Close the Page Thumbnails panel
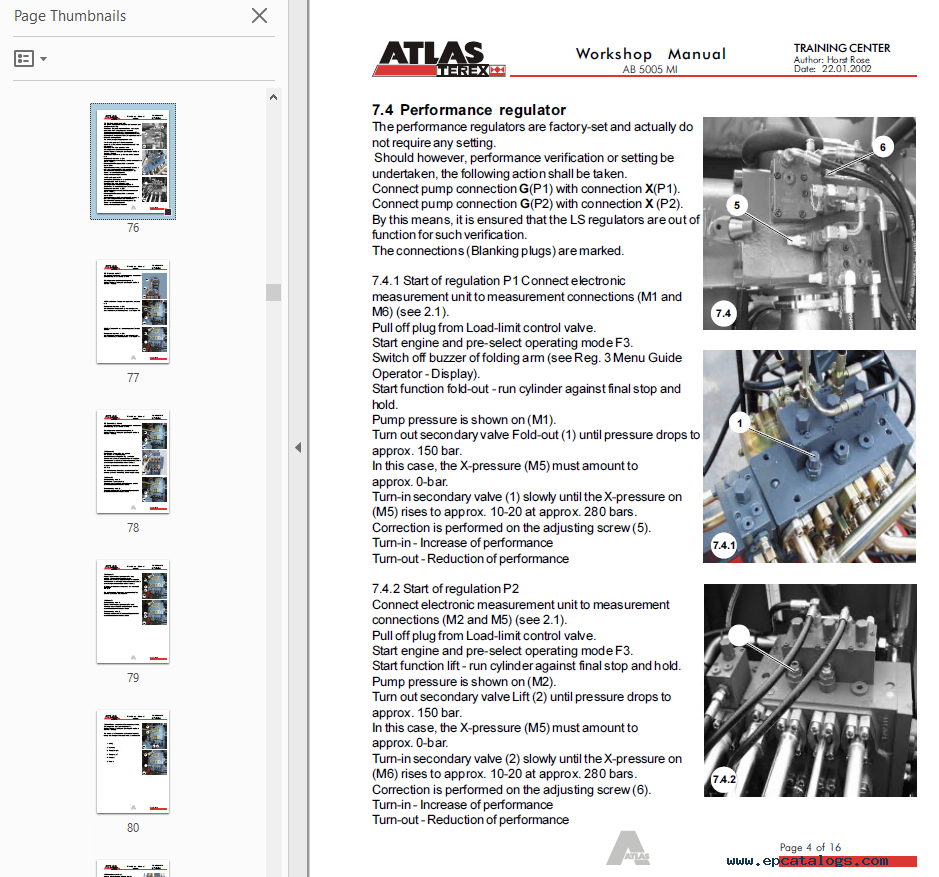The height and width of the screenshot is (877, 939). [259, 16]
